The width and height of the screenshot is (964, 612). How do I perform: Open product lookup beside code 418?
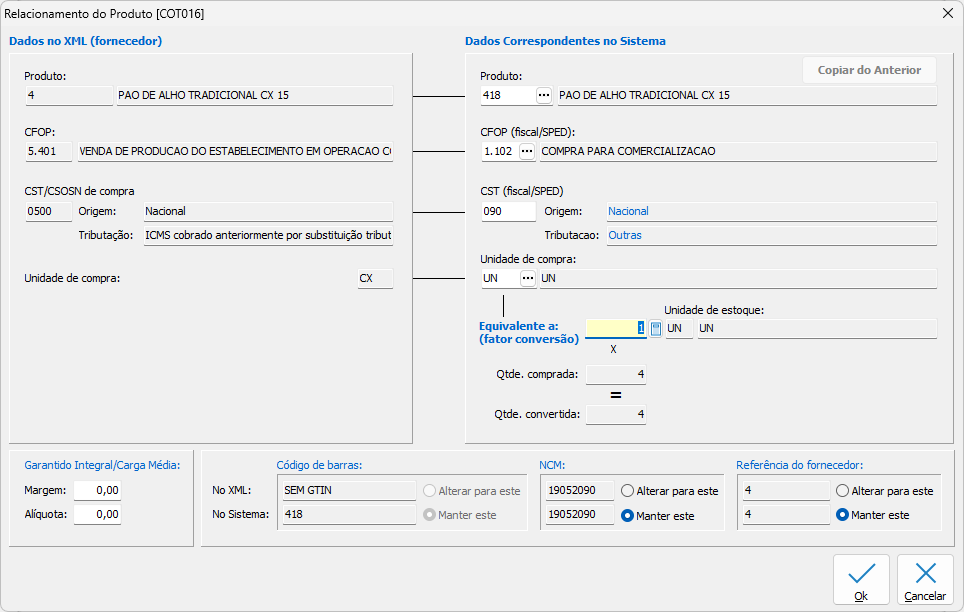coord(544,95)
